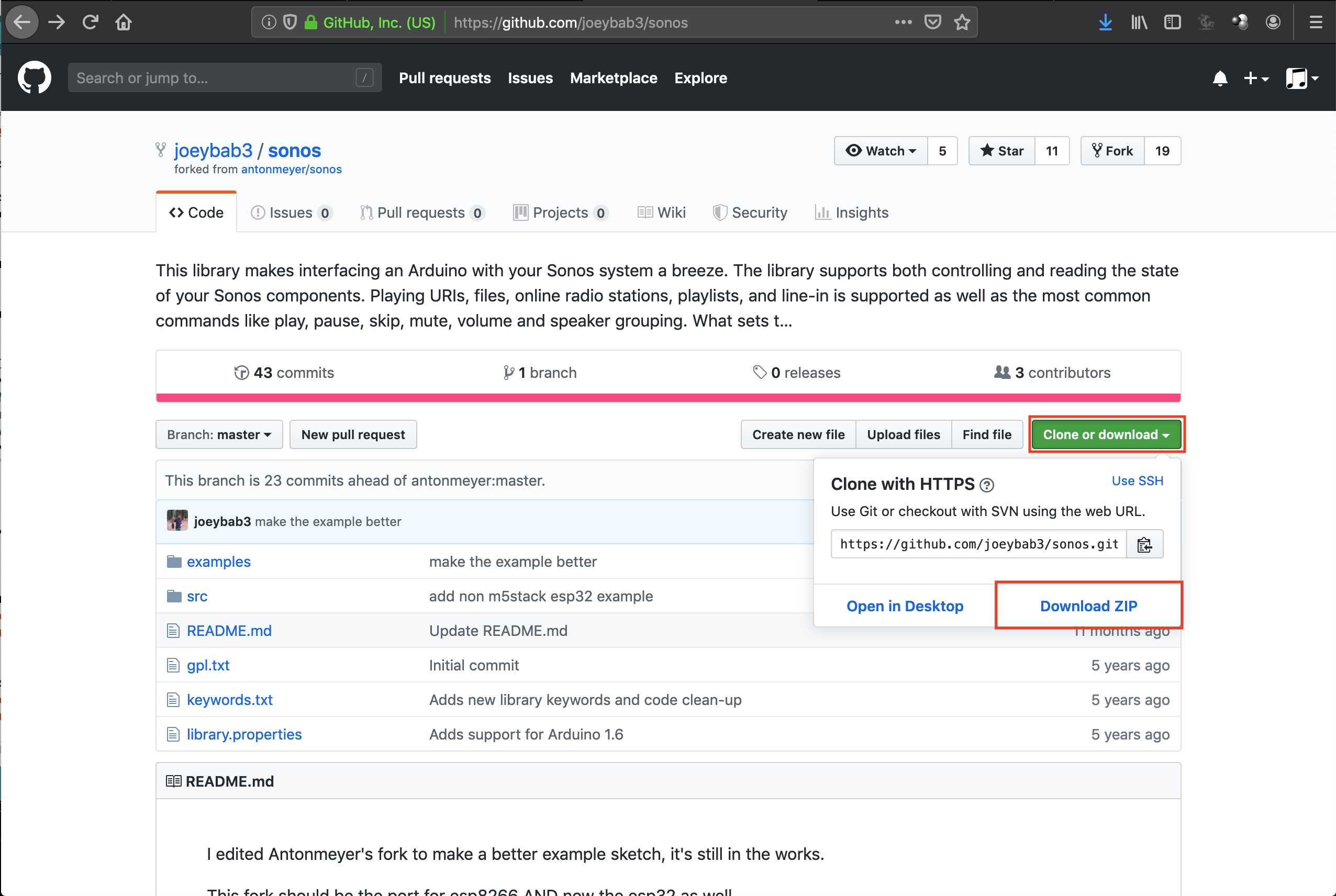1336x896 pixels.
Task: Open Marketplace in the header
Action: 613,77
